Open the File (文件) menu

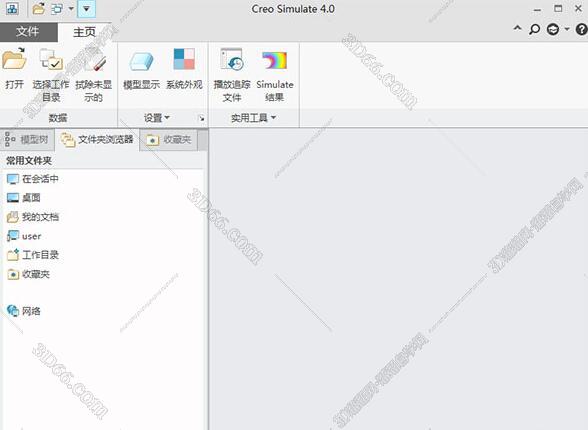tap(28, 32)
